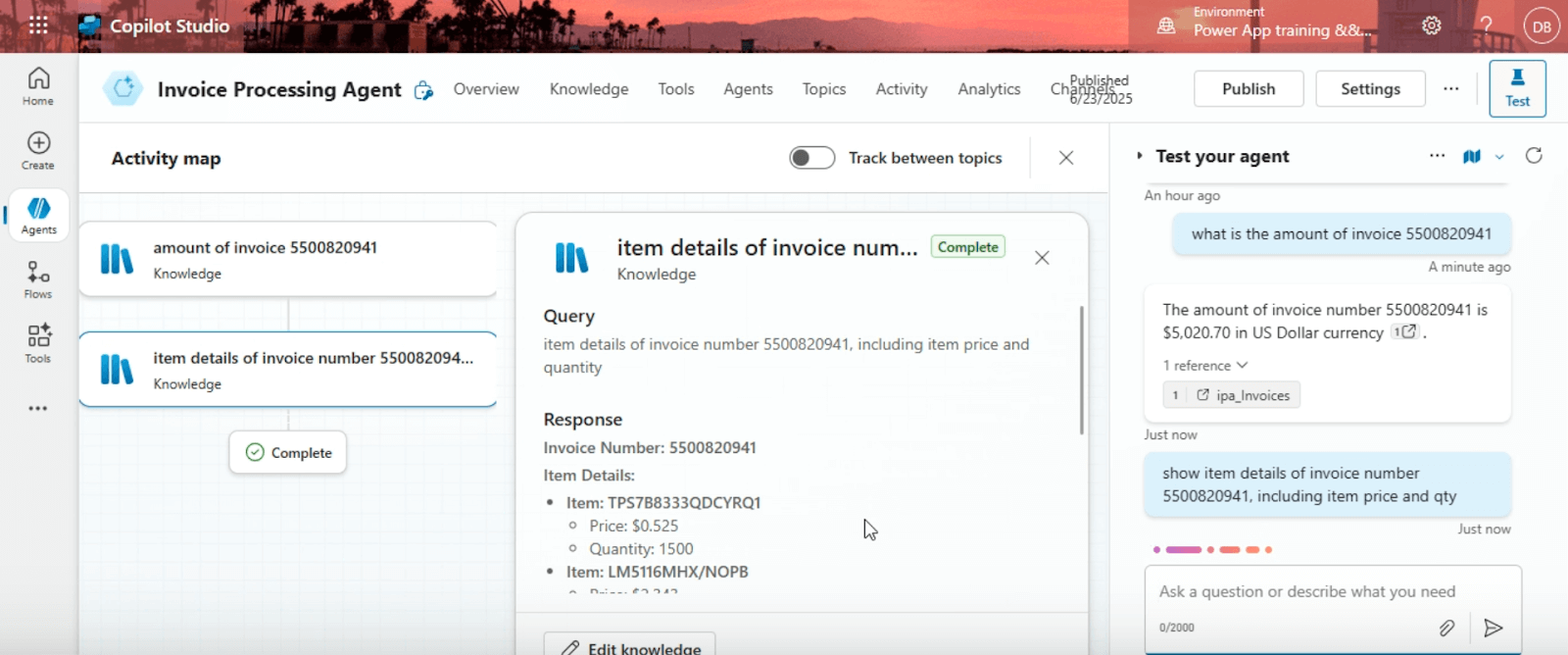
Task: Open Flows in the sidebar
Action: click(x=38, y=279)
